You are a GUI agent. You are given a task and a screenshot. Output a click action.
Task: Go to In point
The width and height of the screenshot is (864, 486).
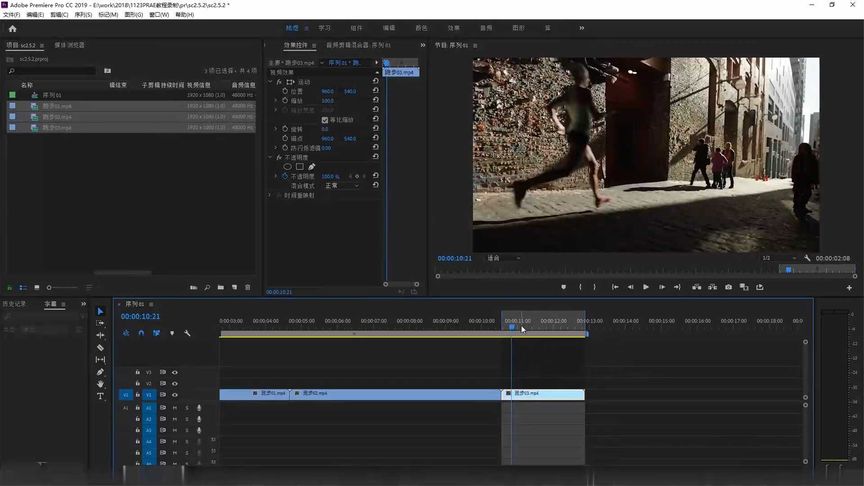click(615, 287)
